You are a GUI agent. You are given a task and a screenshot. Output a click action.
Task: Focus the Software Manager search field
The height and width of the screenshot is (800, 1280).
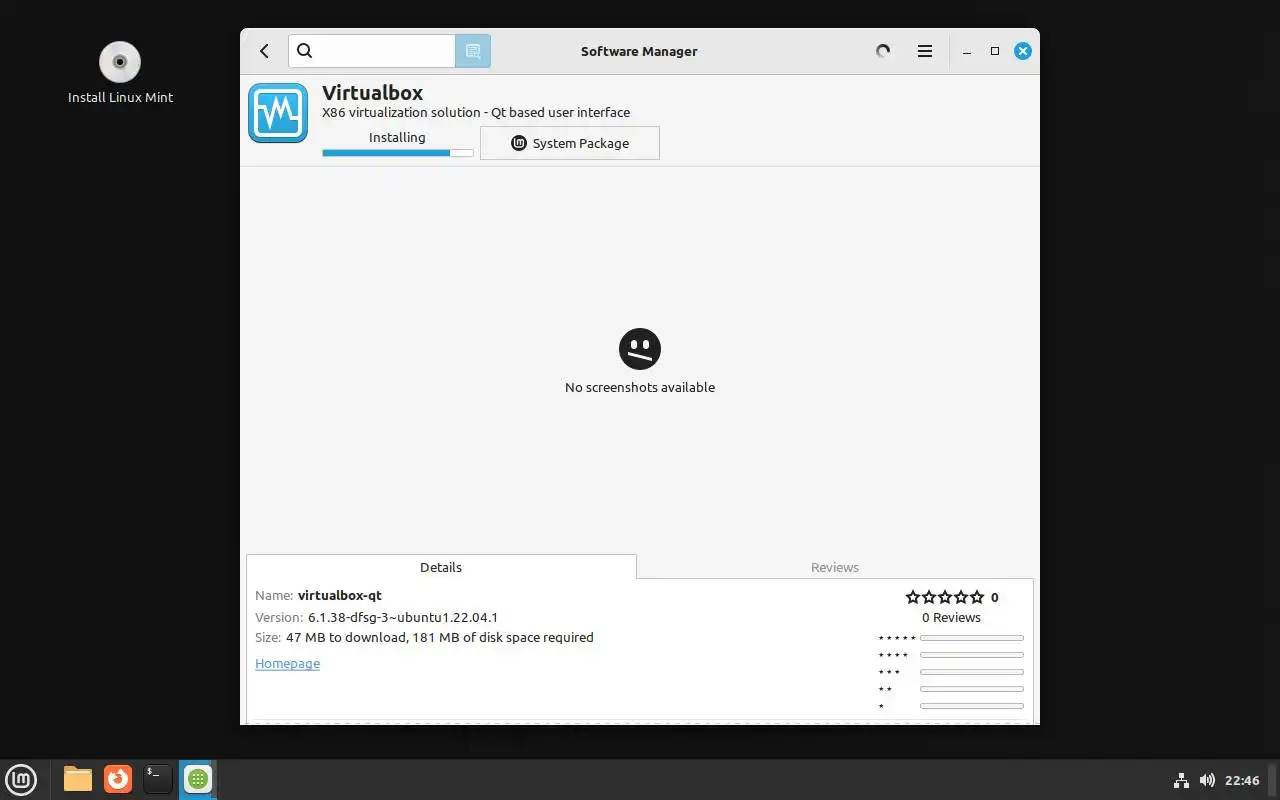point(372,51)
